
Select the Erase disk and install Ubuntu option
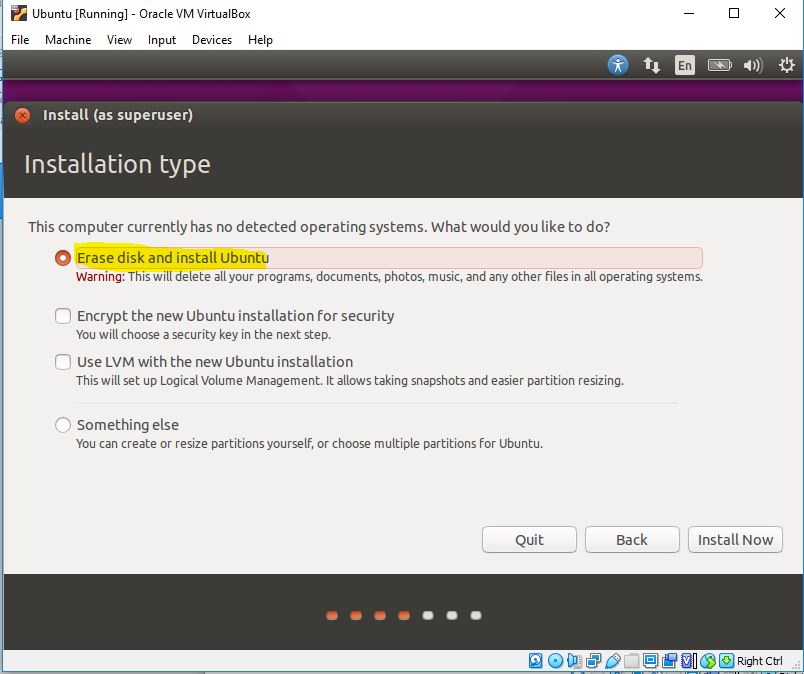(x=62, y=258)
